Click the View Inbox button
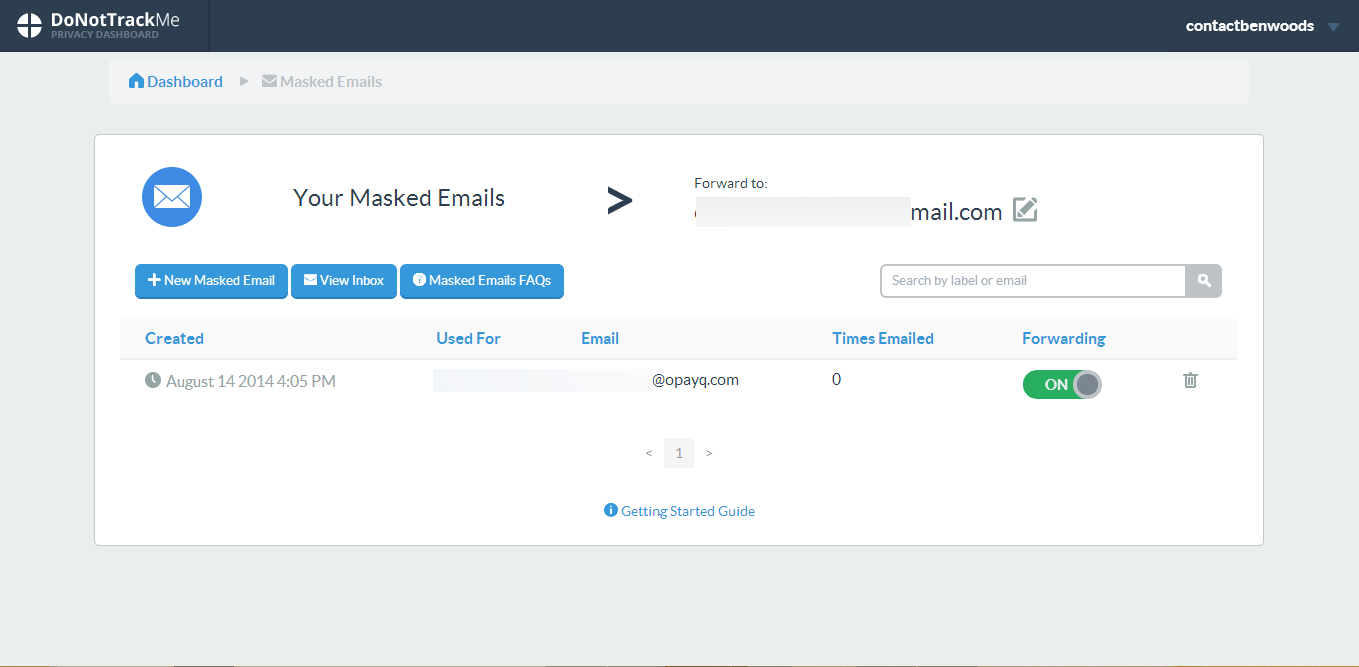The image size is (1359, 667). tap(344, 281)
